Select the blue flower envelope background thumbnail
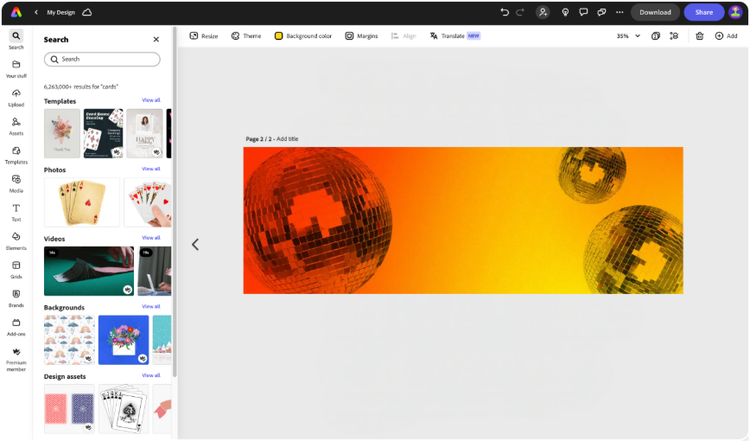Viewport: 750px width, 441px height. 123,340
